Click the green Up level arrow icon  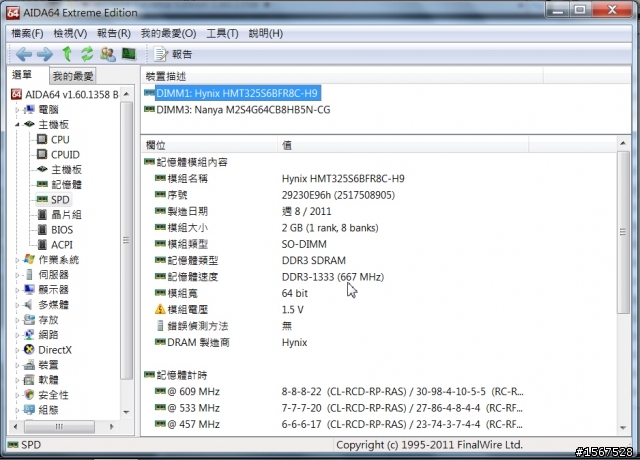coord(67,54)
